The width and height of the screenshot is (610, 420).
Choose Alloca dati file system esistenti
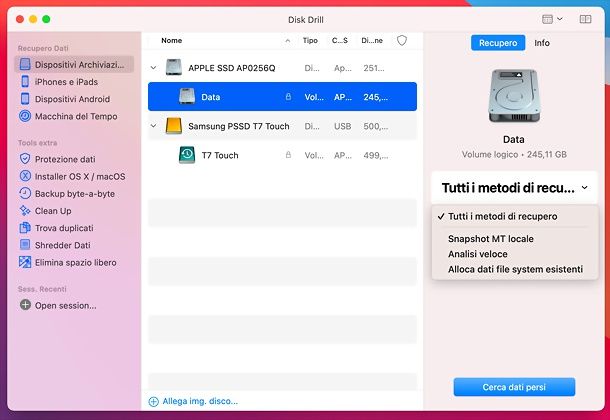(x=515, y=269)
